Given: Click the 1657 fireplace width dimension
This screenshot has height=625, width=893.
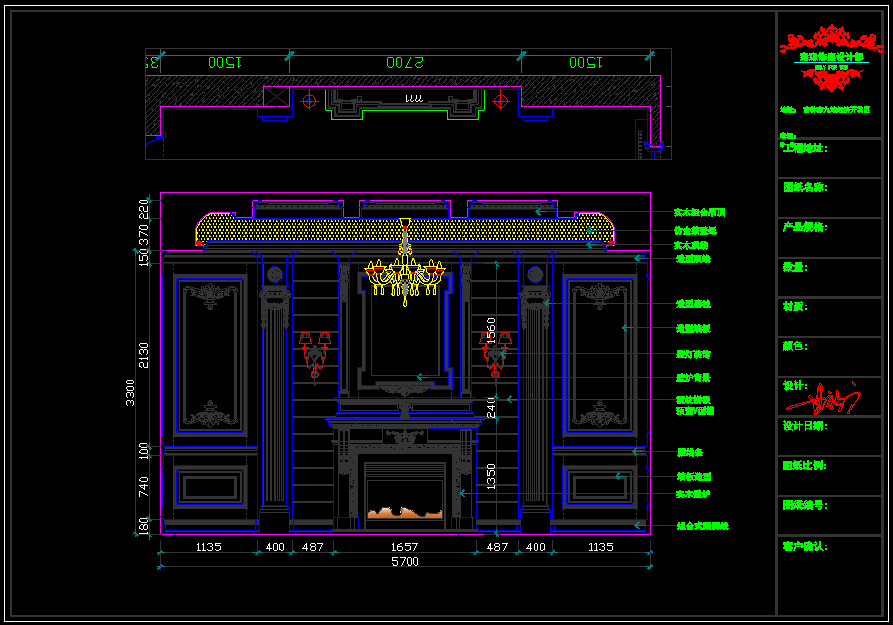Looking at the screenshot, I should coord(405,547).
